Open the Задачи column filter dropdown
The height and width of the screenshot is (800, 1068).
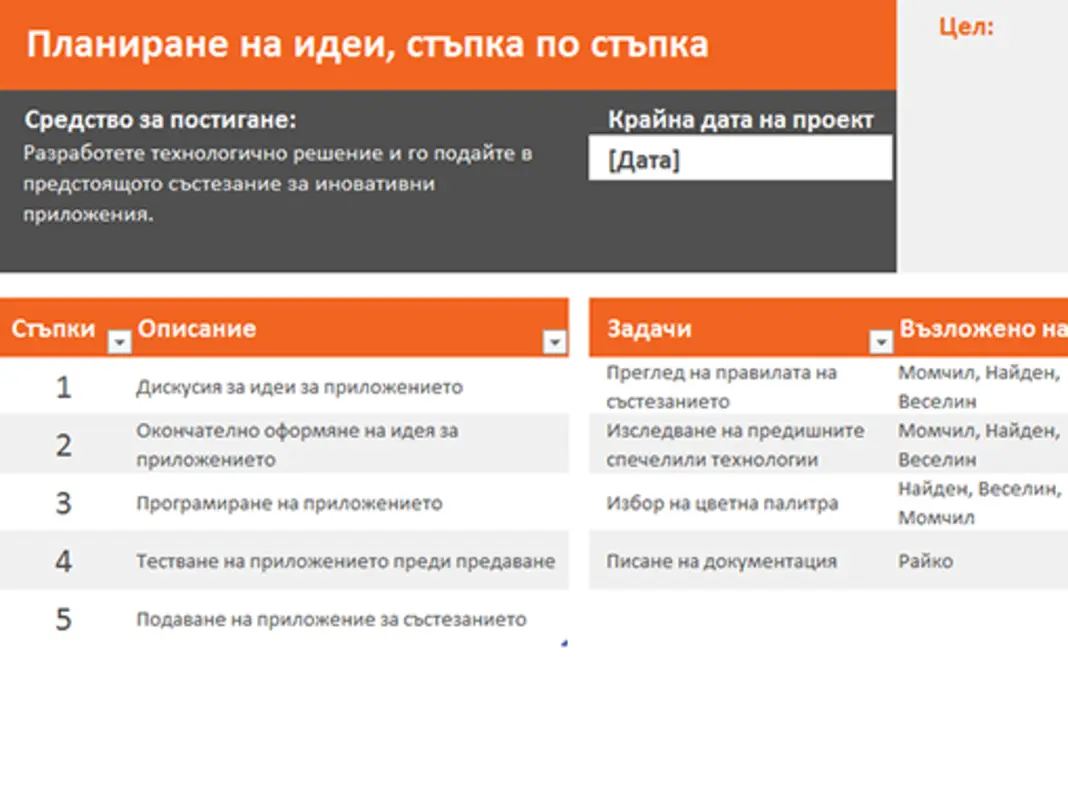(x=881, y=341)
